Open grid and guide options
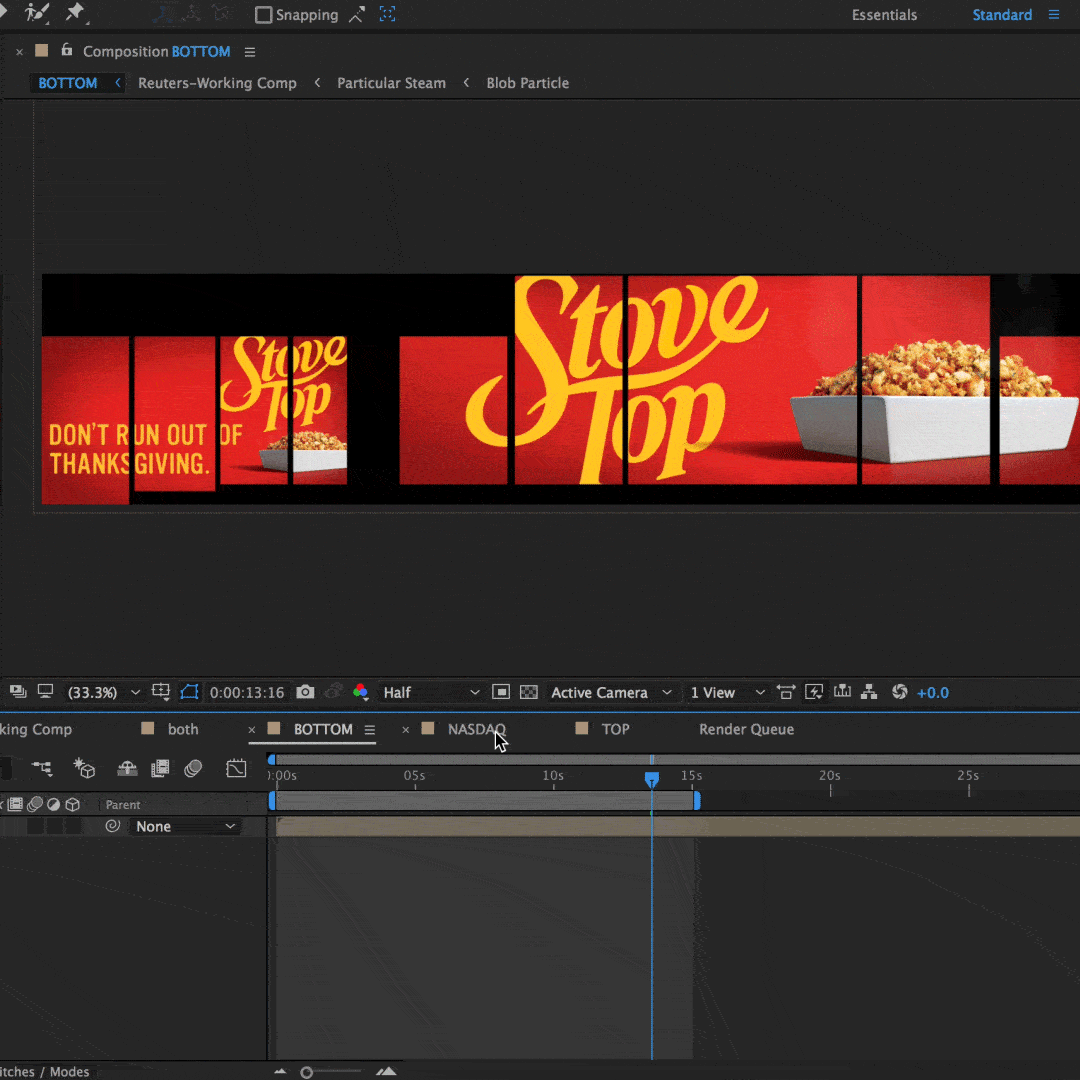 coord(161,692)
